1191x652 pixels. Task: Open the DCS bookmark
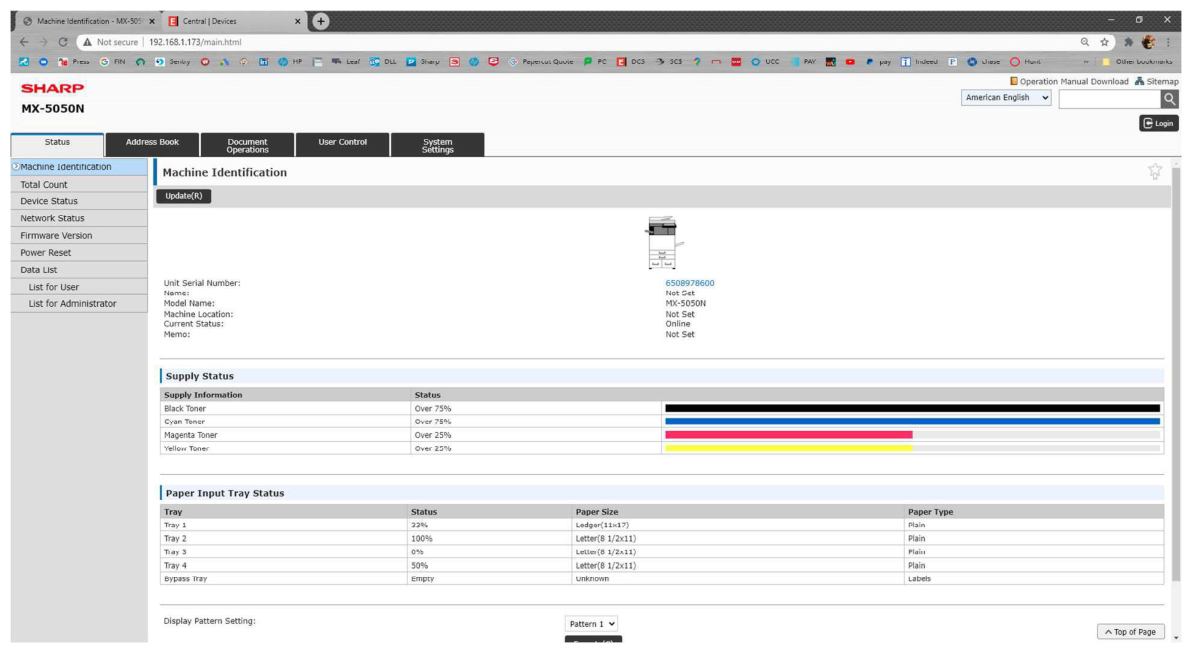(x=630, y=62)
